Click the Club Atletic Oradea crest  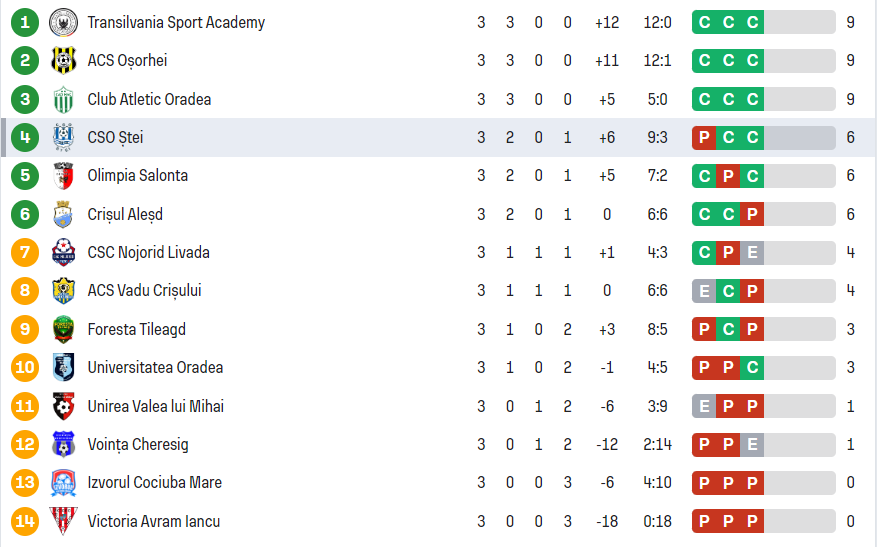[x=64, y=99]
